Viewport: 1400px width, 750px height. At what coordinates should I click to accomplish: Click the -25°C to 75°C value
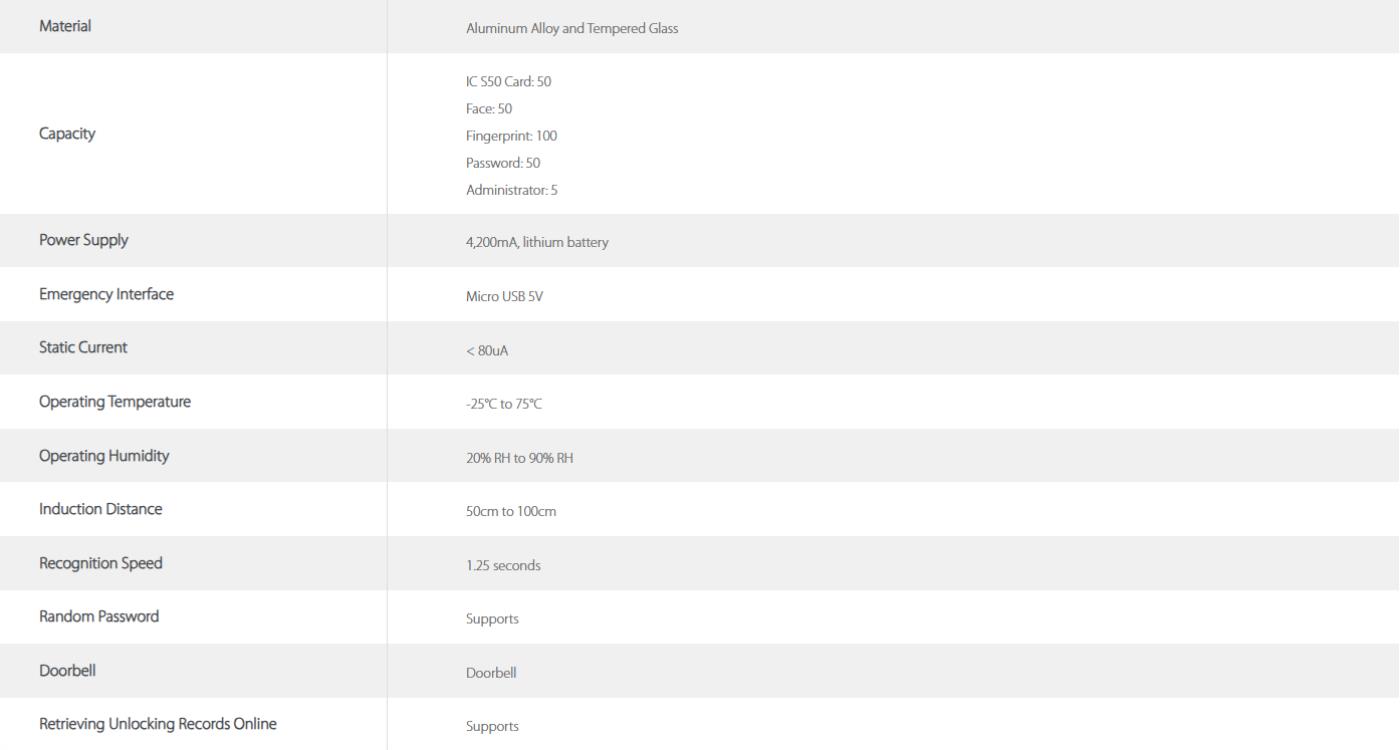[x=504, y=404]
